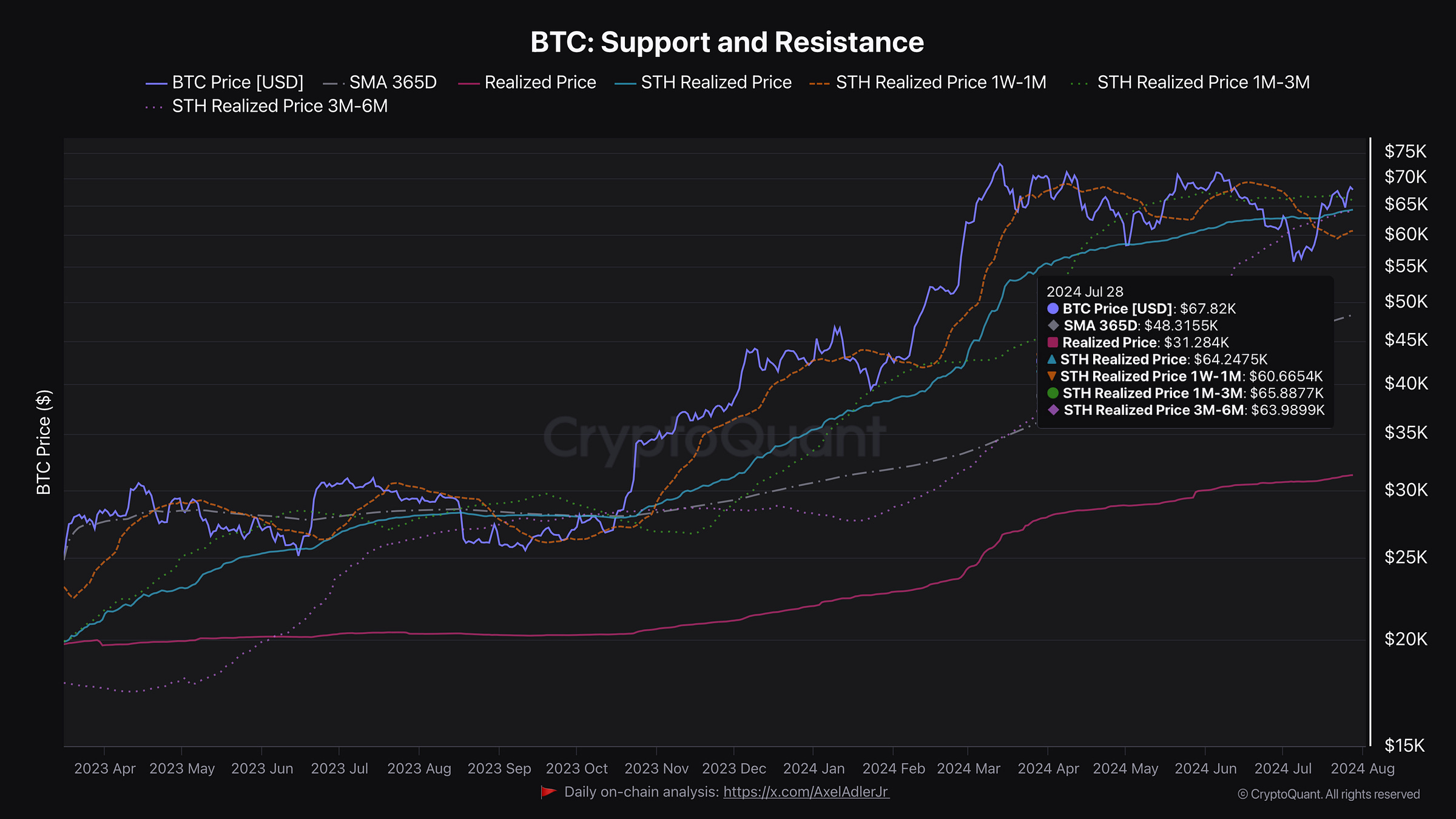Click the 3M-6M purple diamond marker in tooltip
This screenshot has width=1456, height=819.
coord(1053,410)
